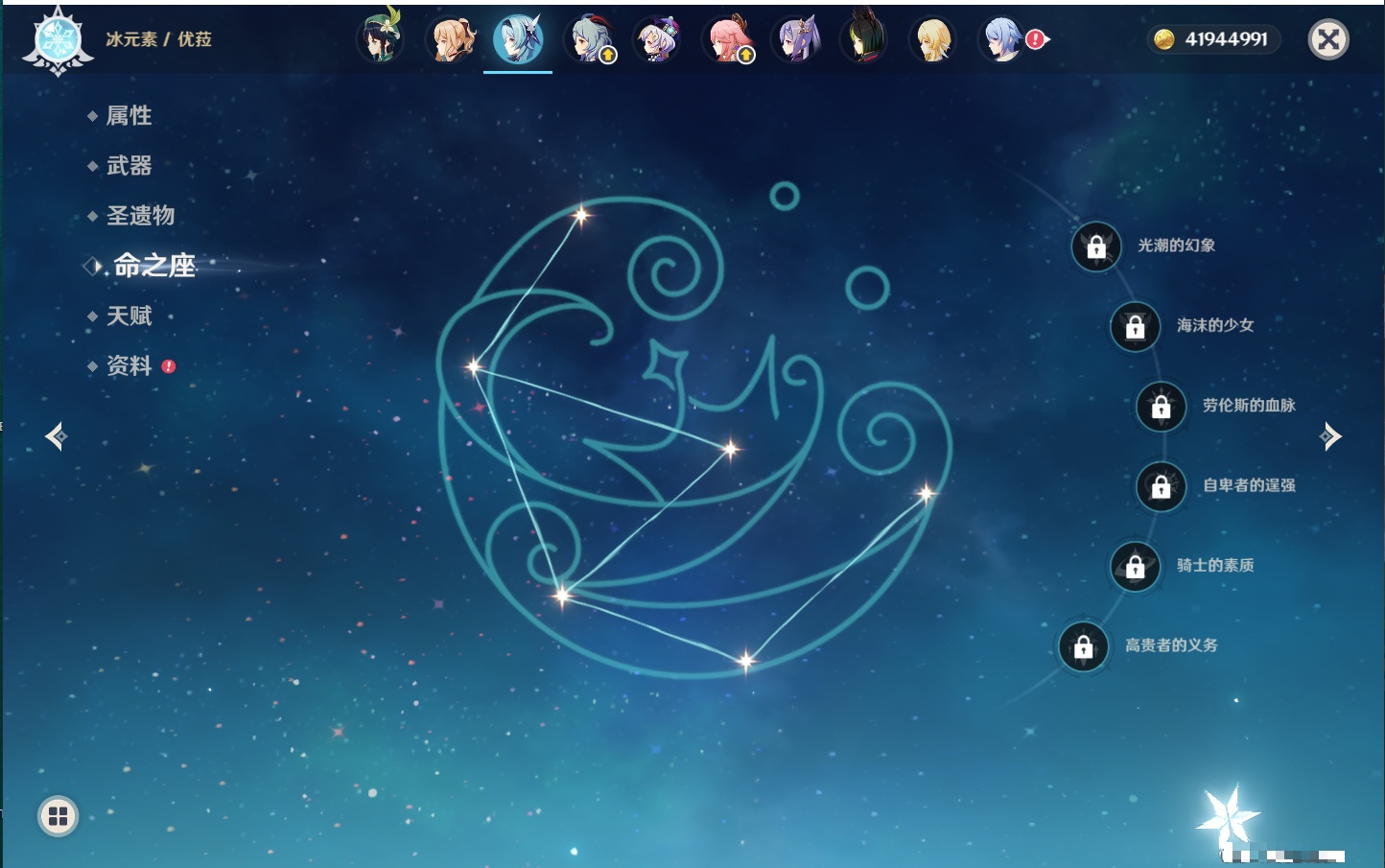Open the 属性 attributes page
This screenshot has height=868, width=1385.
(x=129, y=116)
